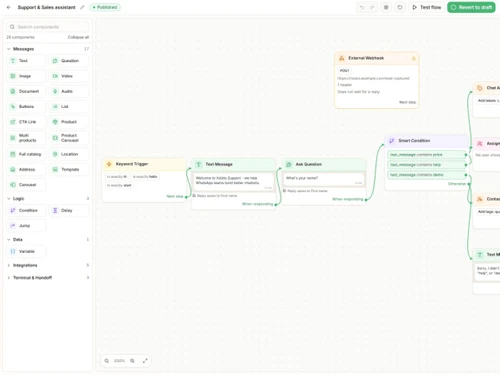Click 'last_message contains price' condition row
Viewport: 500px width, 375px height.
[427, 155]
